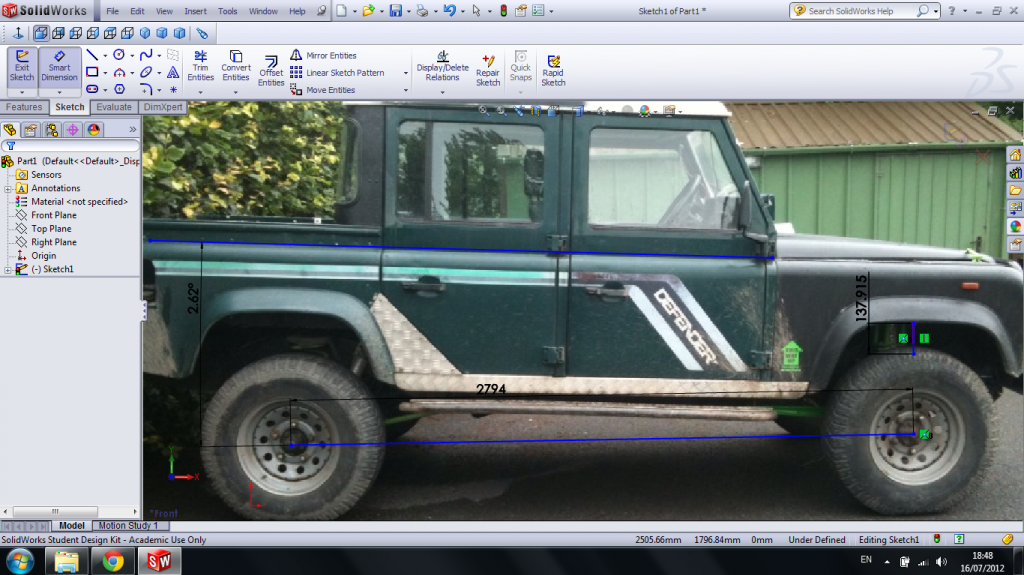Open the DimXpertManager tab icon
1024x575 pixels.
tap(72, 129)
